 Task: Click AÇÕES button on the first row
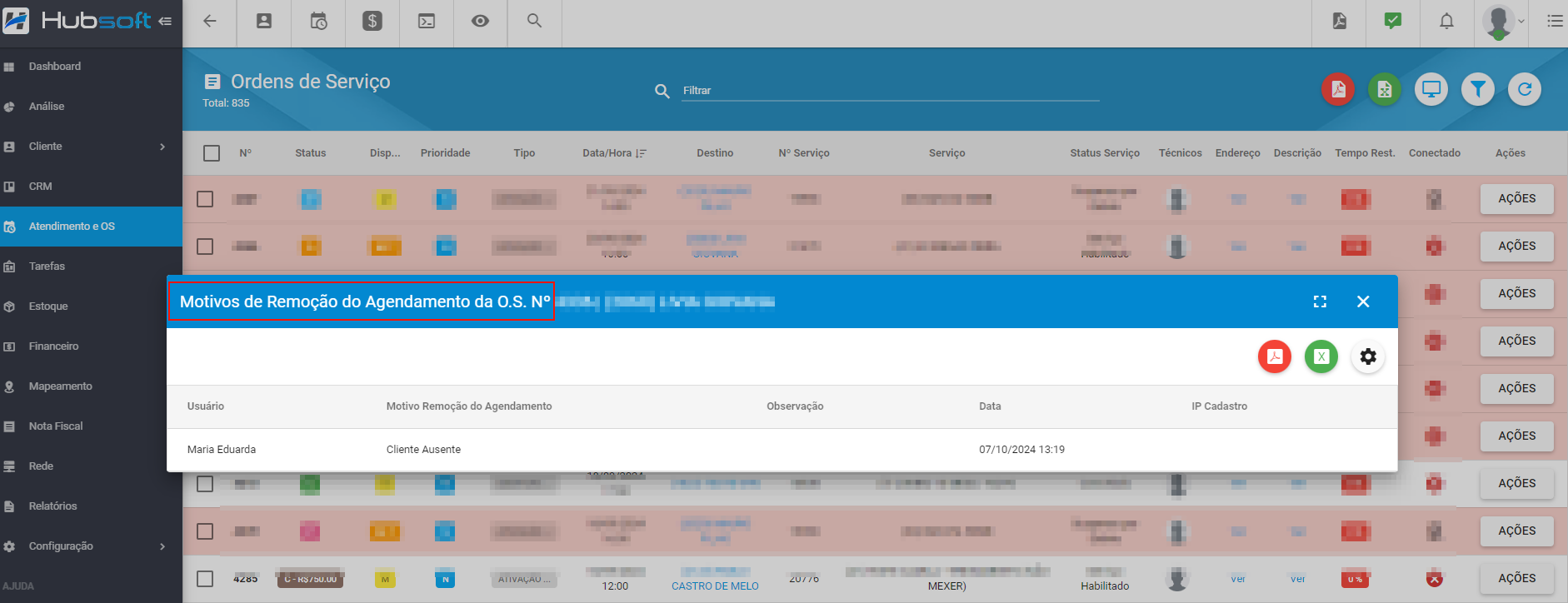coord(1516,199)
